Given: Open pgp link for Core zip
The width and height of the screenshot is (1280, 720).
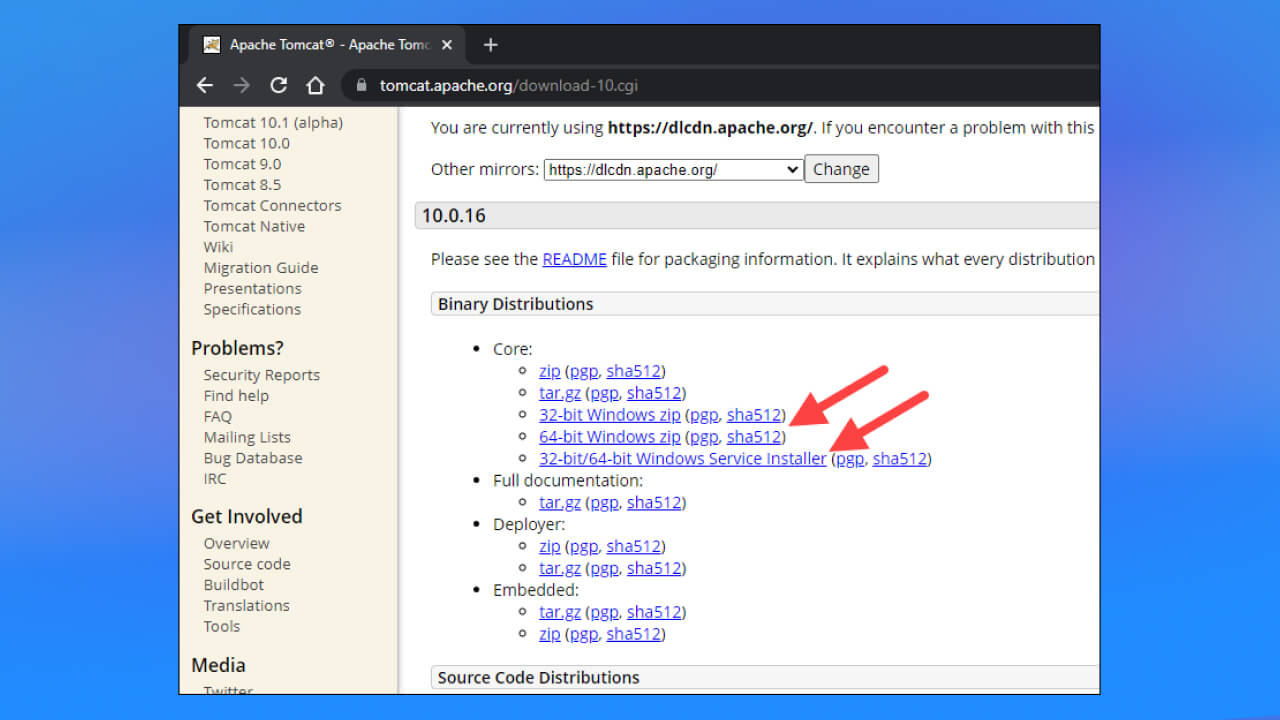Looking at the screenshot, I should pos(584,371).
